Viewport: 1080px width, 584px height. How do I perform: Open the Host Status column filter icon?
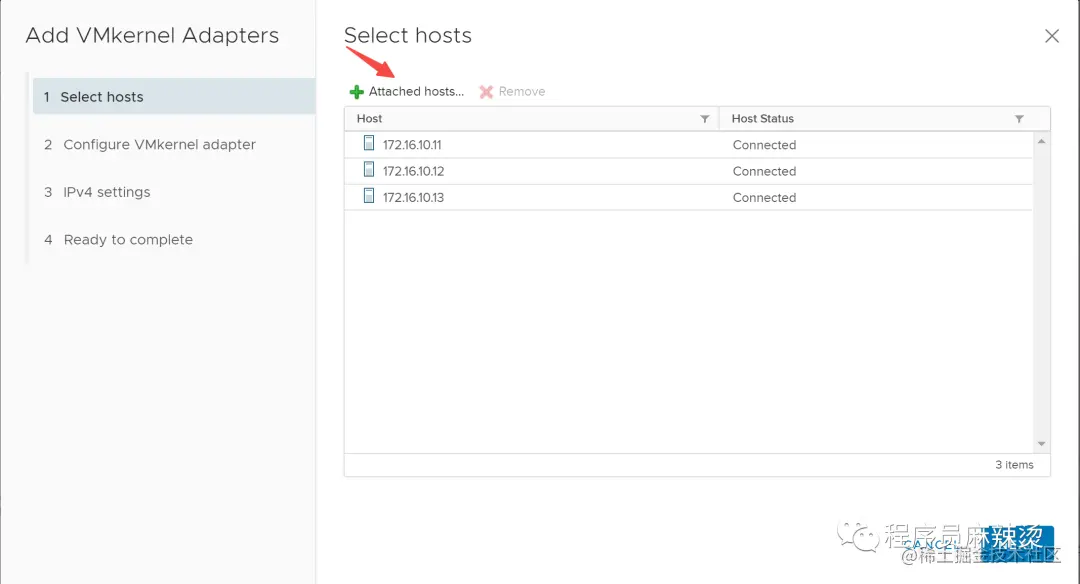[x=1019, y=118]
